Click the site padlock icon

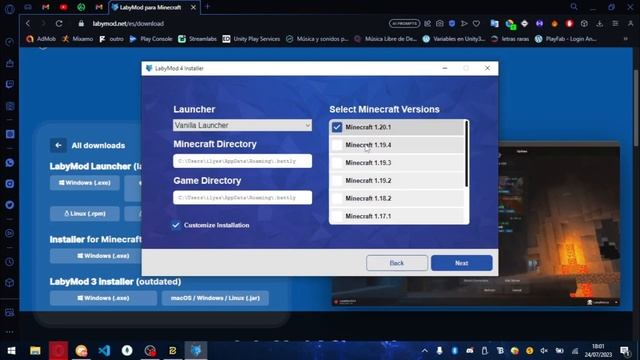click(x=81, y=24)
